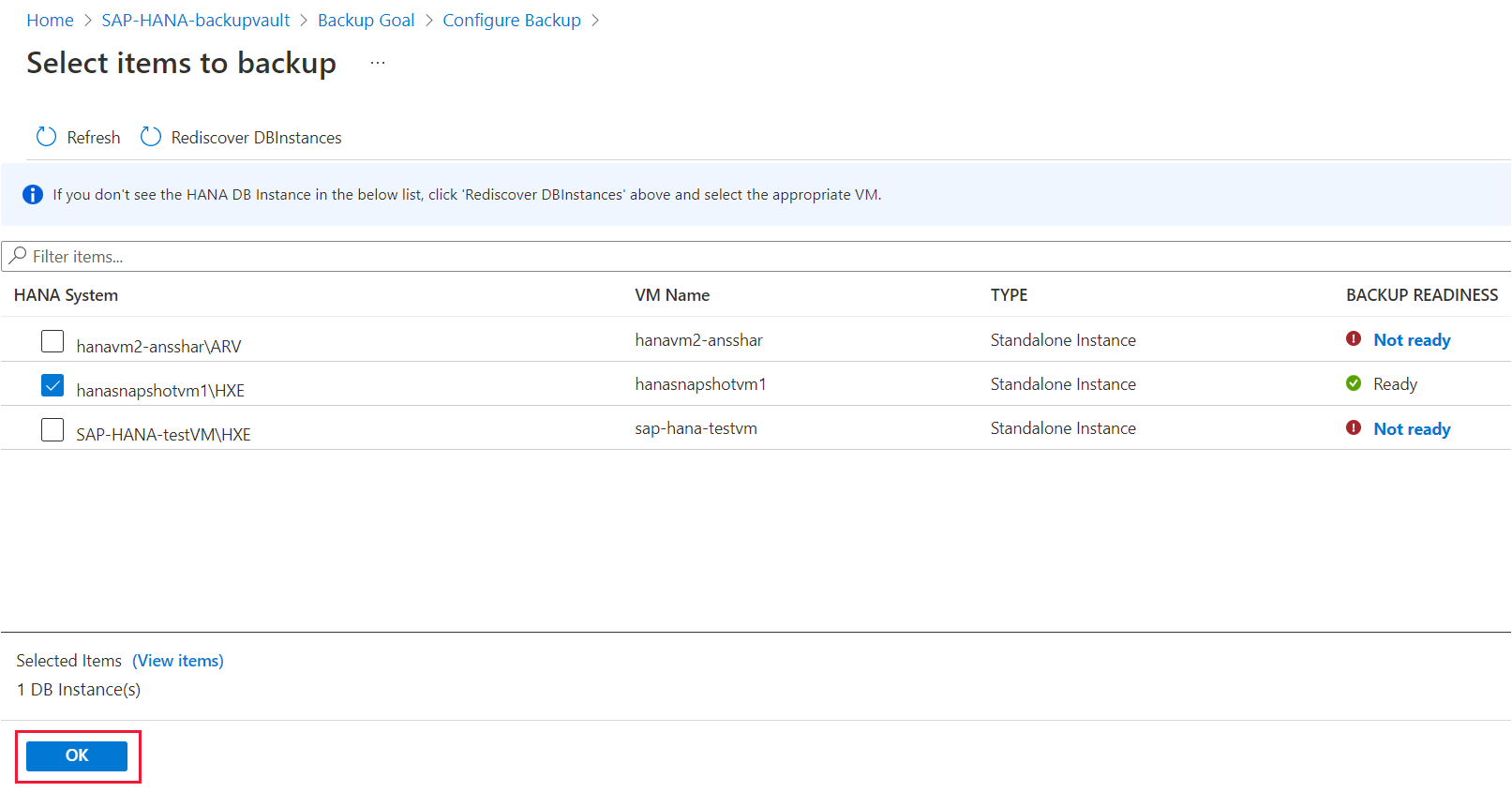Click red error icon for sap-hana-testvm row
Screen dimensions: 1512x792
pyautogui.click(x=1354, y=428)
